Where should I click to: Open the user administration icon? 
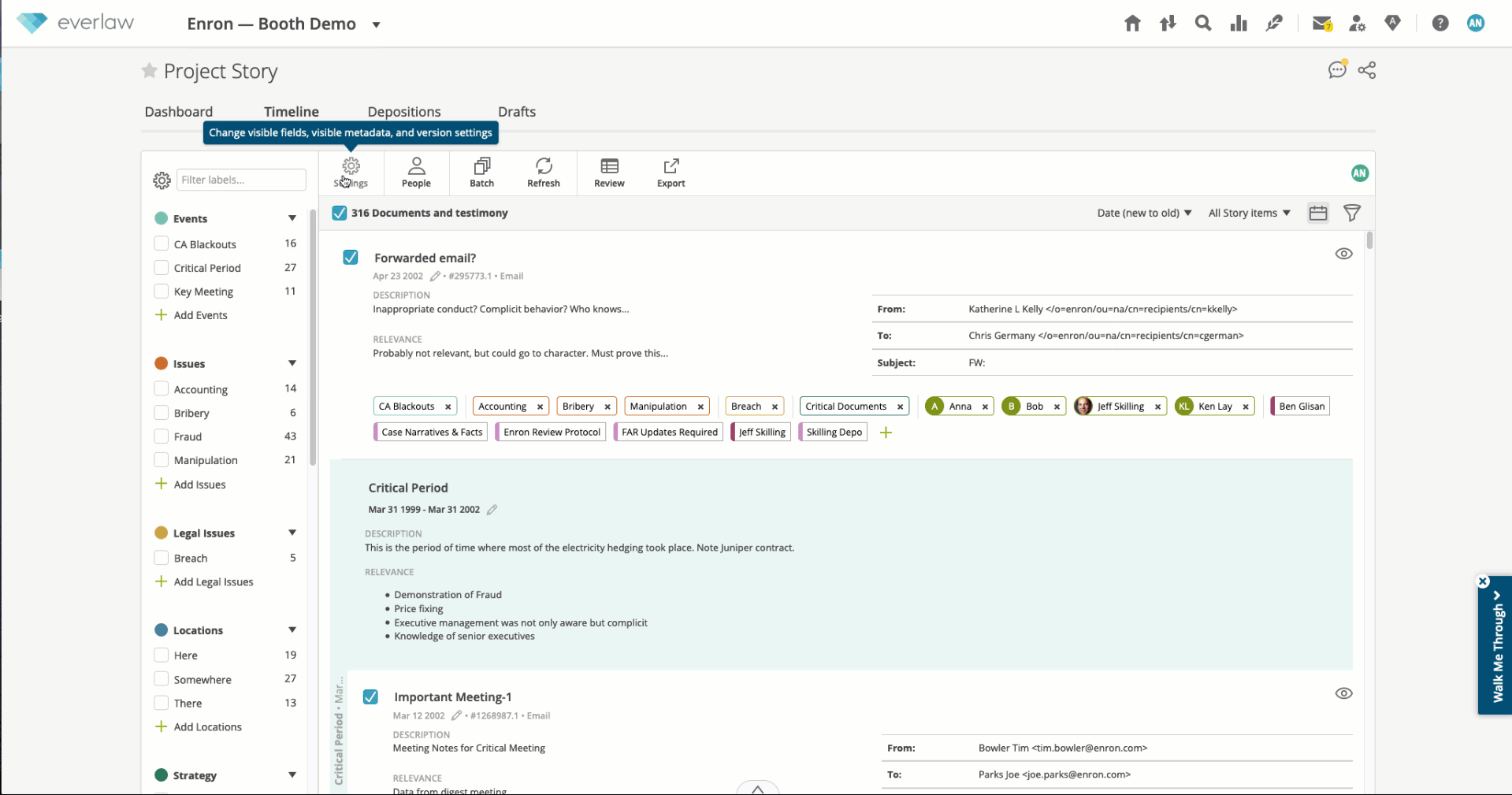[1357, 24]
